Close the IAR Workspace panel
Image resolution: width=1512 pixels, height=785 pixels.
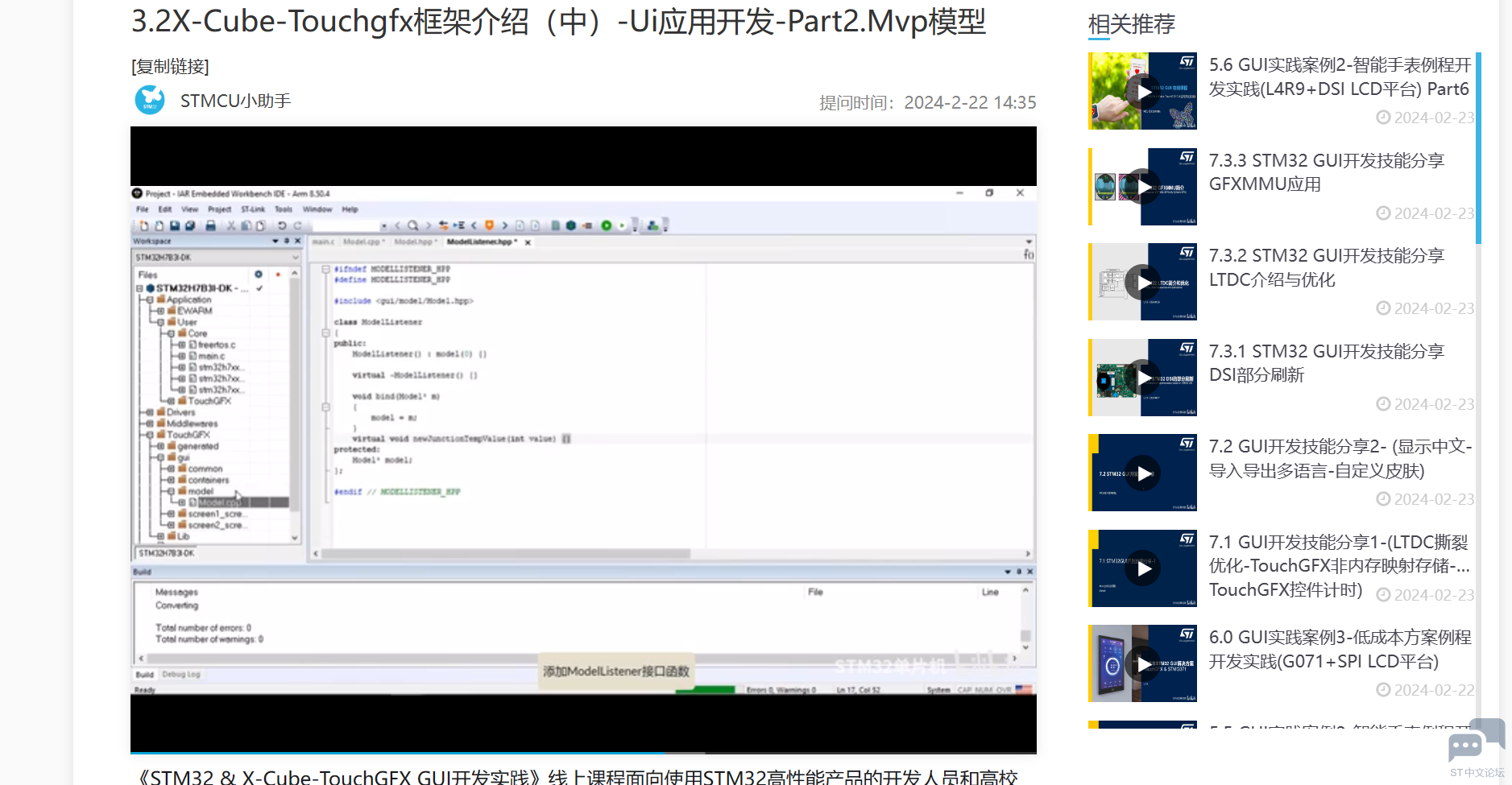(297, 241)
